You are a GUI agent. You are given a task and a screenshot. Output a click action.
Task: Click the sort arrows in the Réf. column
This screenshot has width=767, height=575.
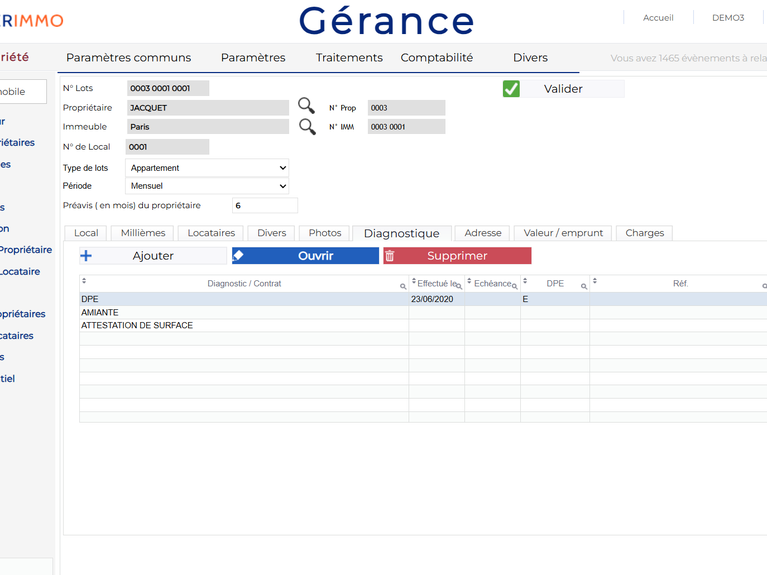(595, 282)
